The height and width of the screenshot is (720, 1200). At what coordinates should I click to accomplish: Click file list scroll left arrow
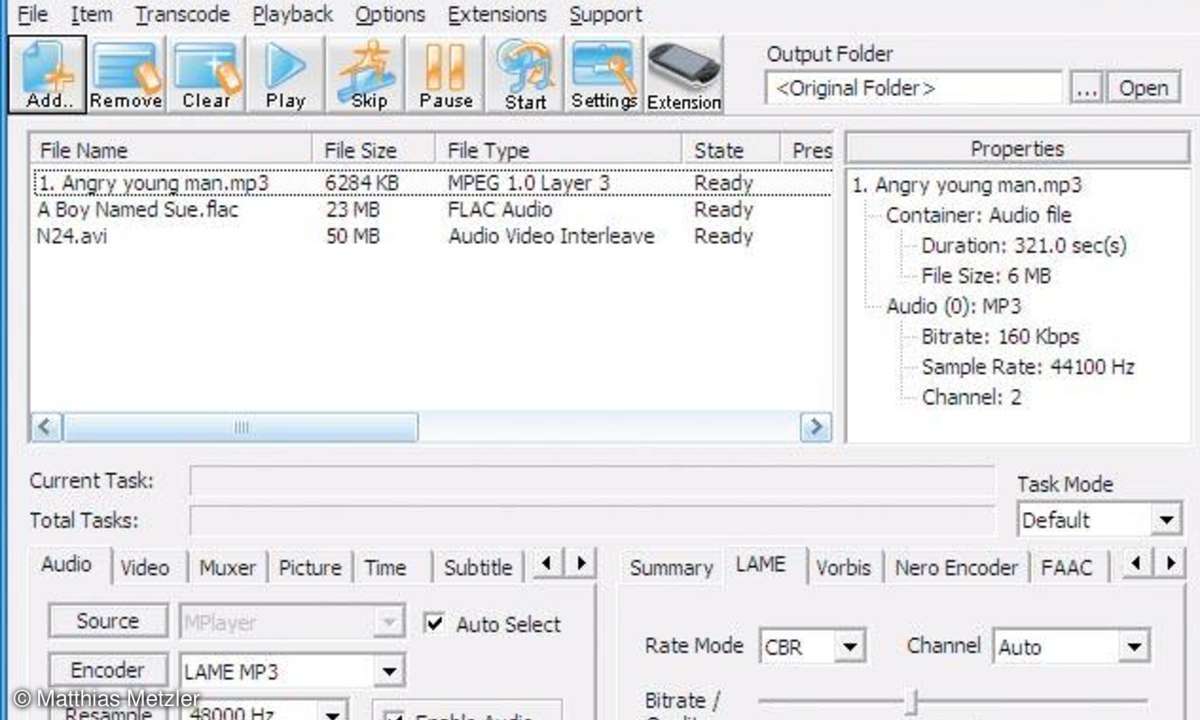point(45,427)
